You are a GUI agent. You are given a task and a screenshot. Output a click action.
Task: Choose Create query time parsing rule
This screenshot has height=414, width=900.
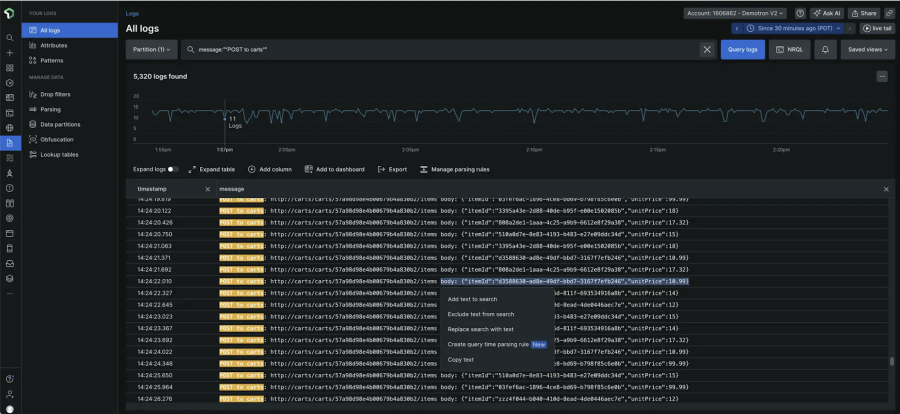(x=496, y=345)
